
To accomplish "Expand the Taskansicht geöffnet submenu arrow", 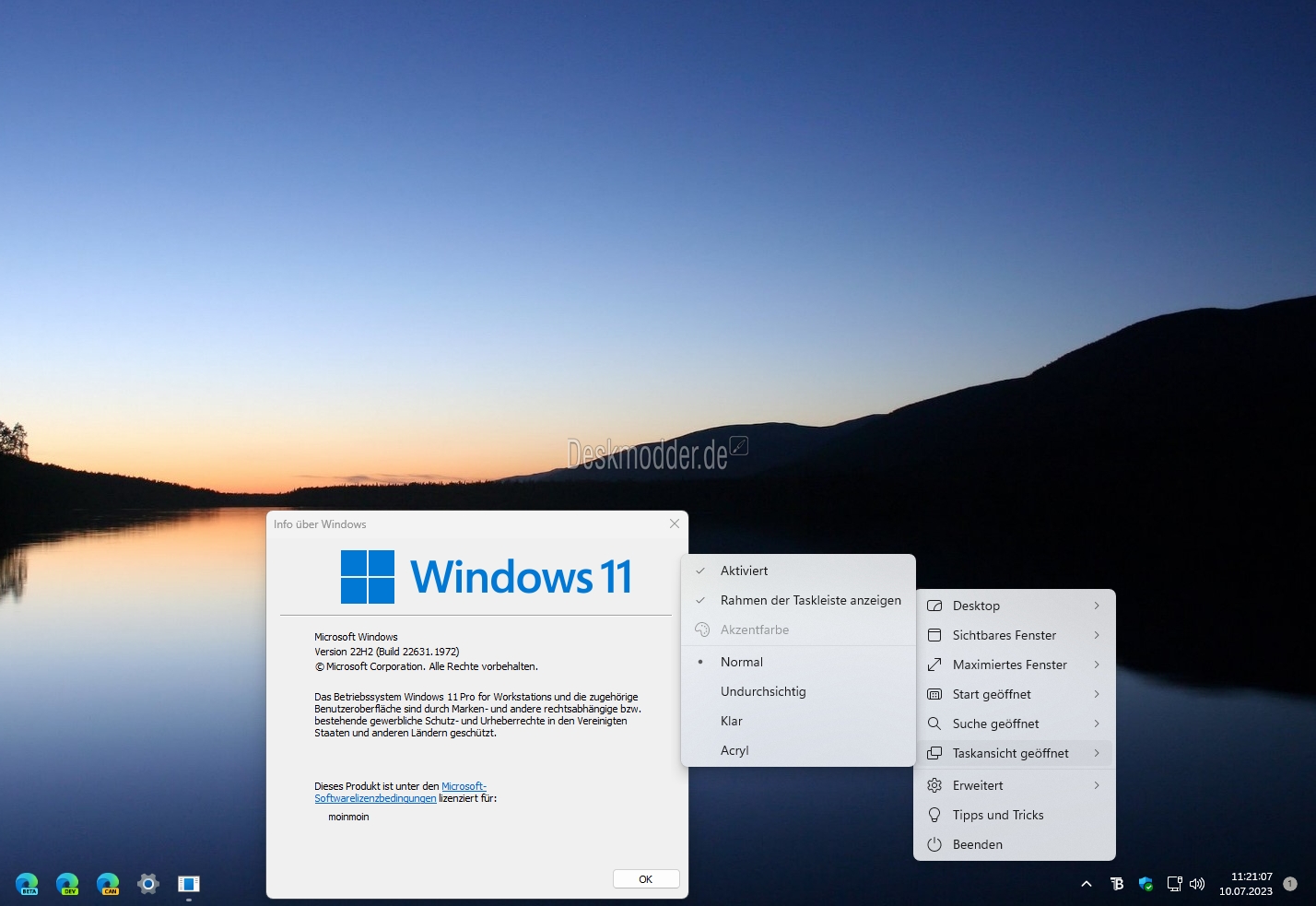I will (1097, 753).
